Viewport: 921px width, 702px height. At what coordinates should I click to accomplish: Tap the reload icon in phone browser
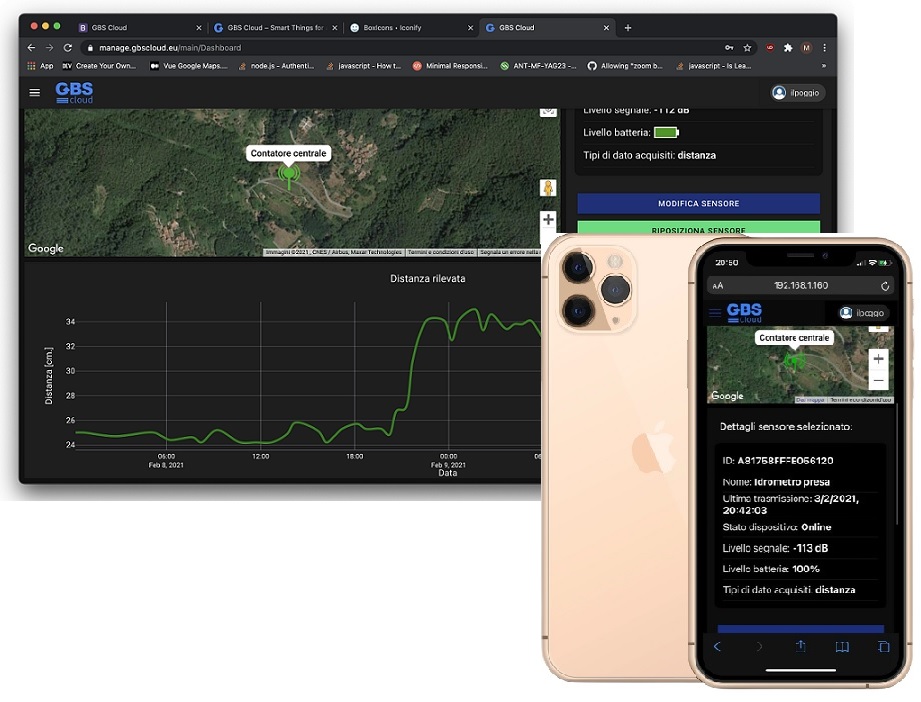coord(885,286)
